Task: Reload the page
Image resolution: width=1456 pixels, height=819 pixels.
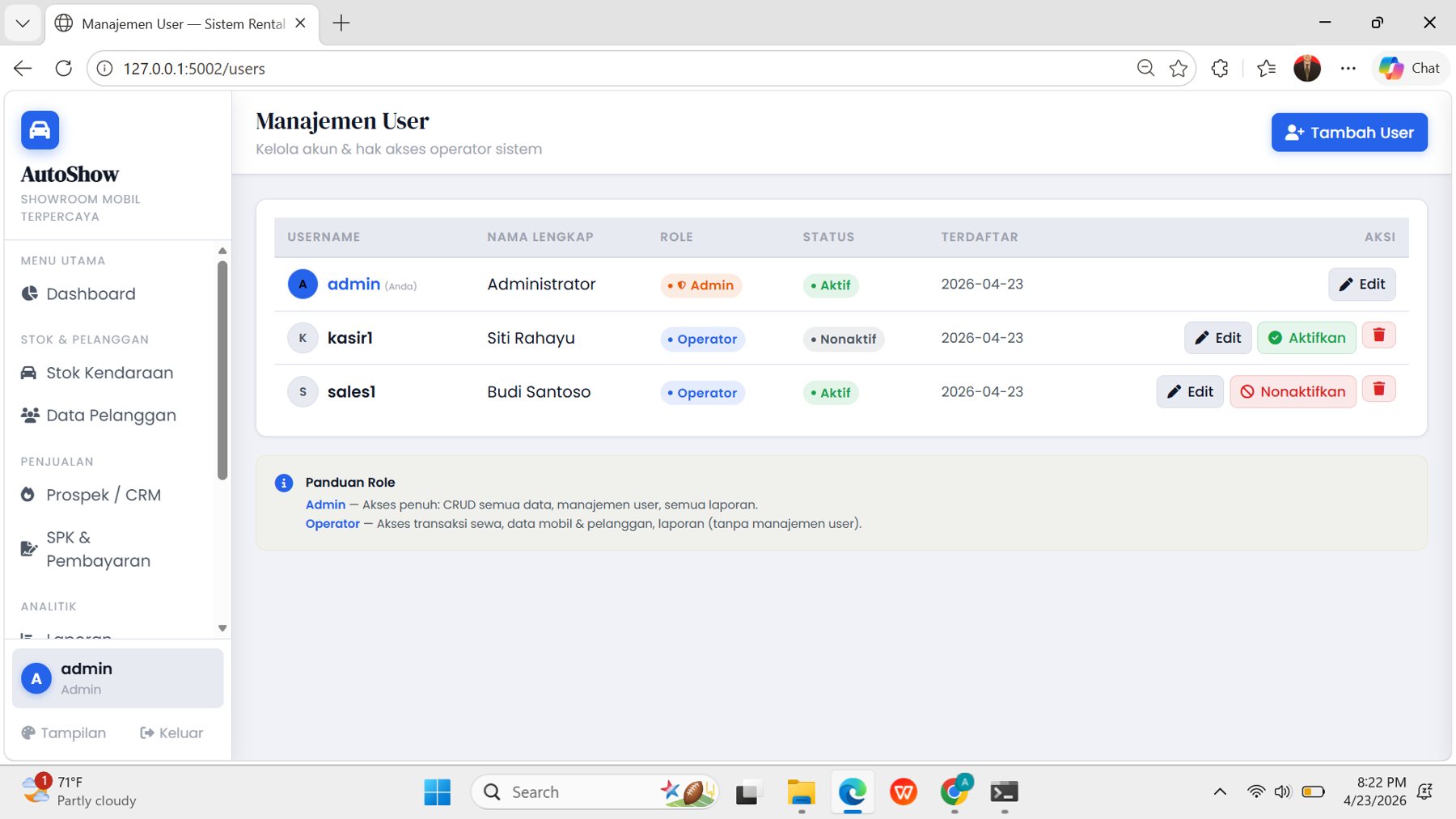Action: click(x=64, y=69)
